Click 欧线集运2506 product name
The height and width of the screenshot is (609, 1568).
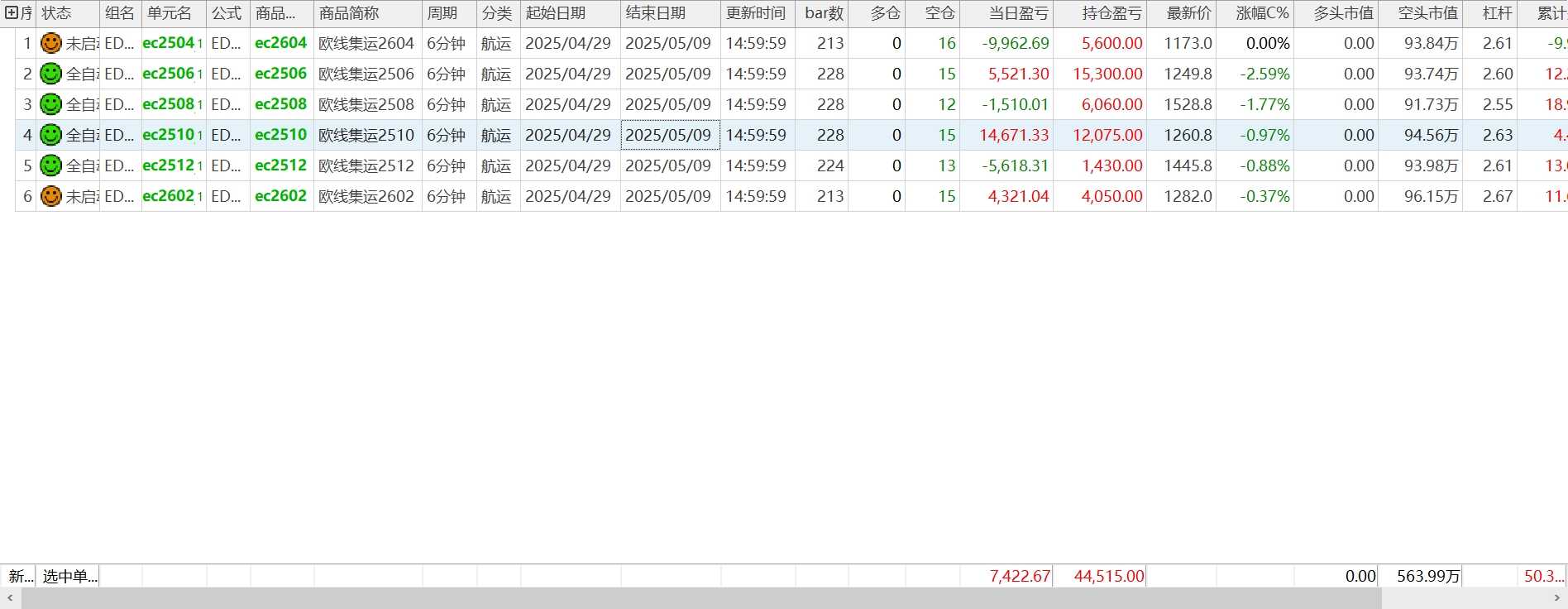366,74
